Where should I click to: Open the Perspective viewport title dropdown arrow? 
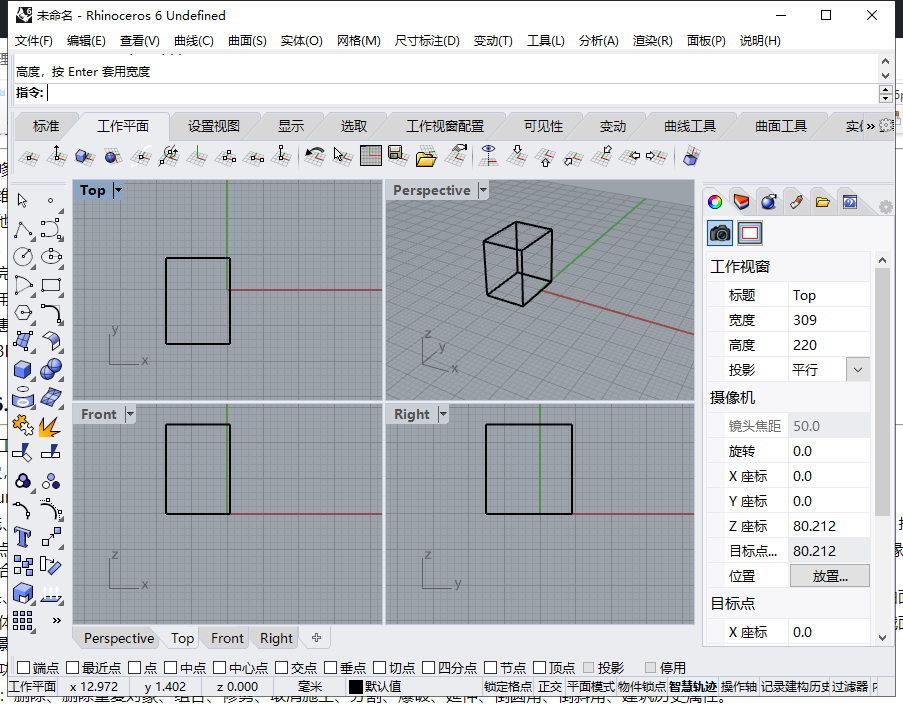pyautogui.click(x=483, y=190)
